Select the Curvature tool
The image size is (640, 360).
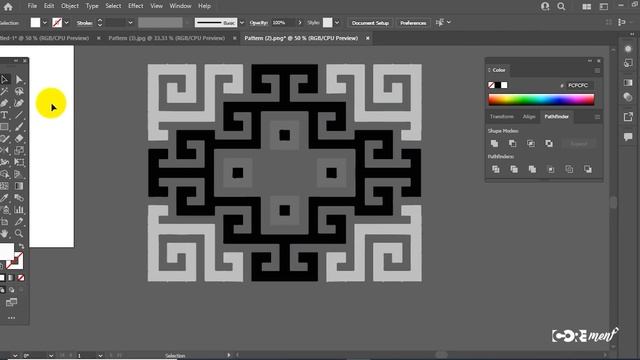click(19, 103)
